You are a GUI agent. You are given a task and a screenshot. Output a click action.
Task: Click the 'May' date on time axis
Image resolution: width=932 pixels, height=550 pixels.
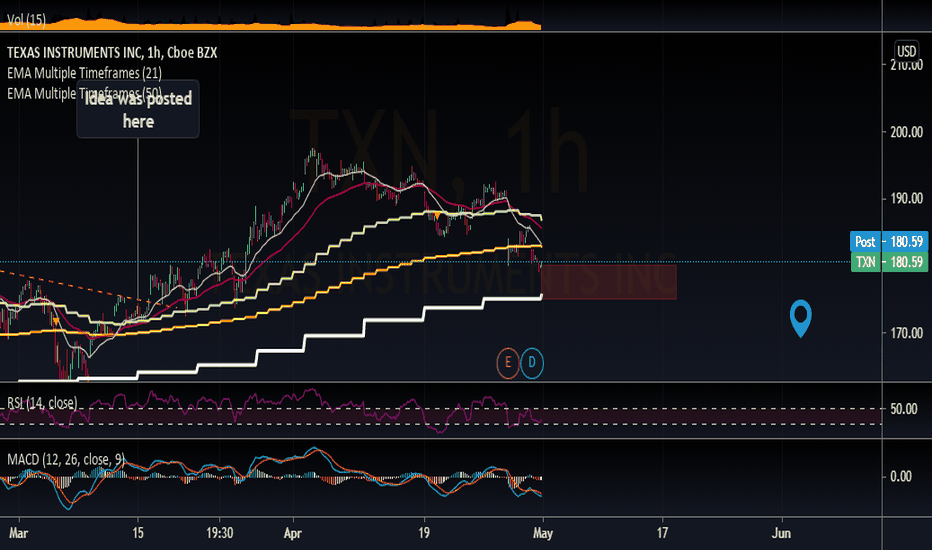pyautogui.click(x=543, y=533)
